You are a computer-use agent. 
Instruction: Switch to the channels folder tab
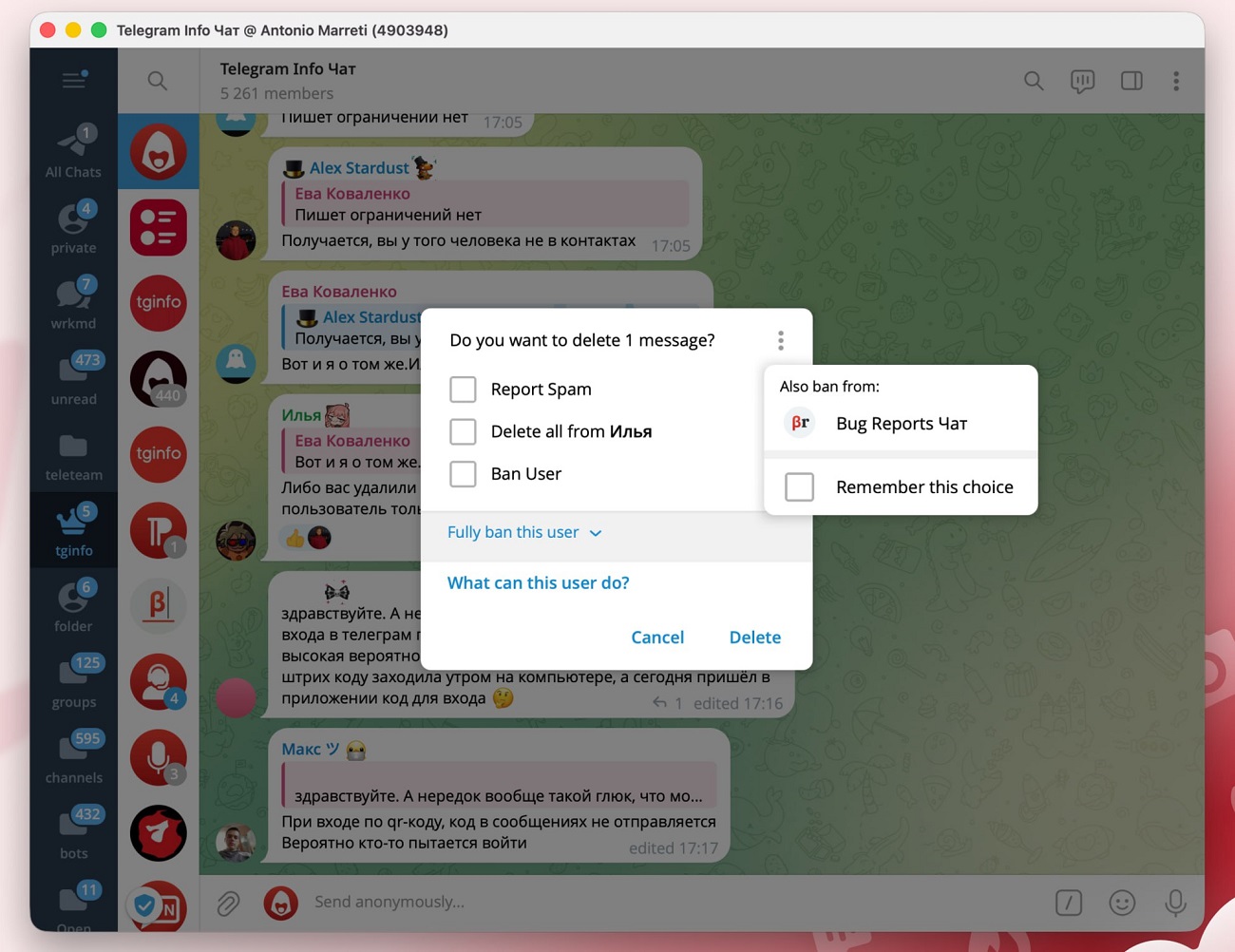[74, 757]
